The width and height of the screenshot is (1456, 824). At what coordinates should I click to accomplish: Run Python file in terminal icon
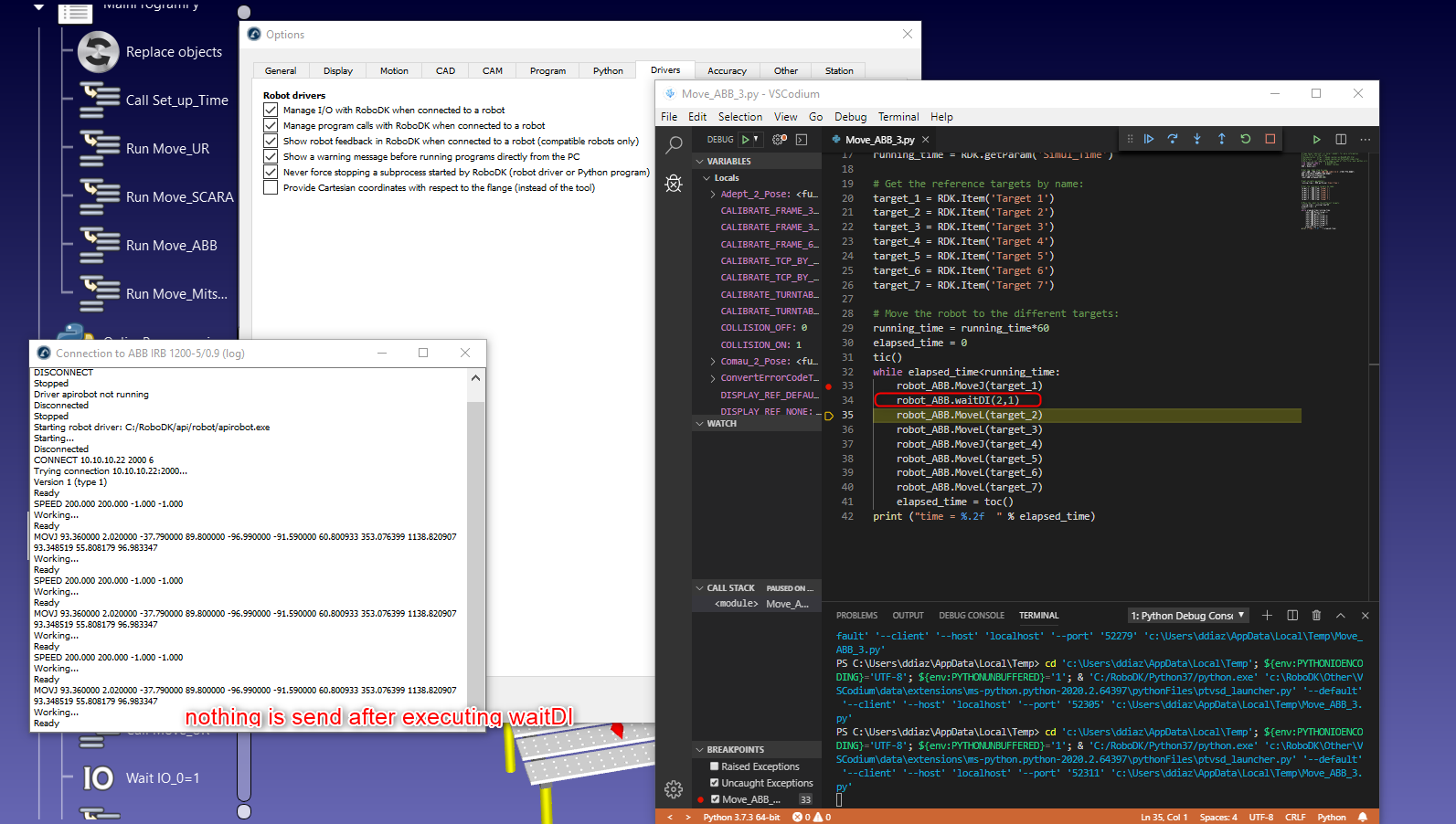click(x=1317, y=140)
